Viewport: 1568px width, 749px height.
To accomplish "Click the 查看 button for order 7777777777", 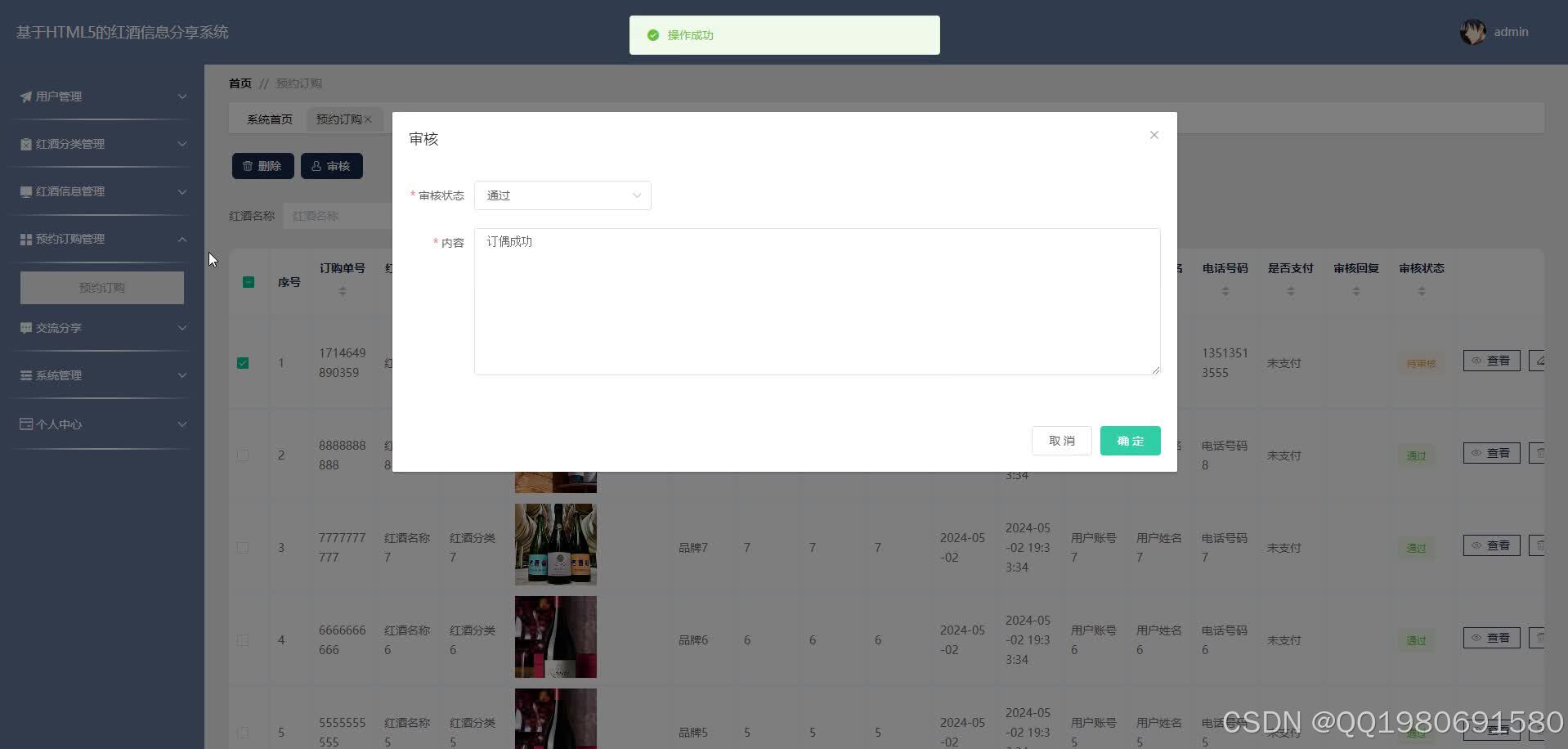I will 1491,545.
